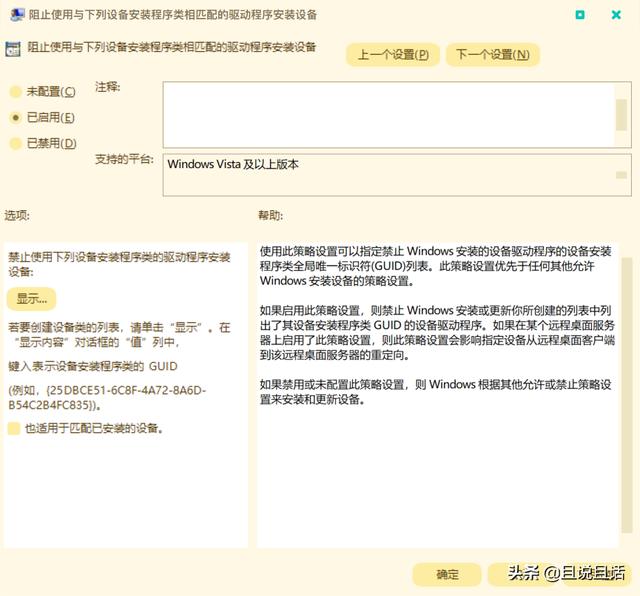Click the policy dialog title bar icon
Viewport: 640px width, 596px height.
click(x=17, y=15)
